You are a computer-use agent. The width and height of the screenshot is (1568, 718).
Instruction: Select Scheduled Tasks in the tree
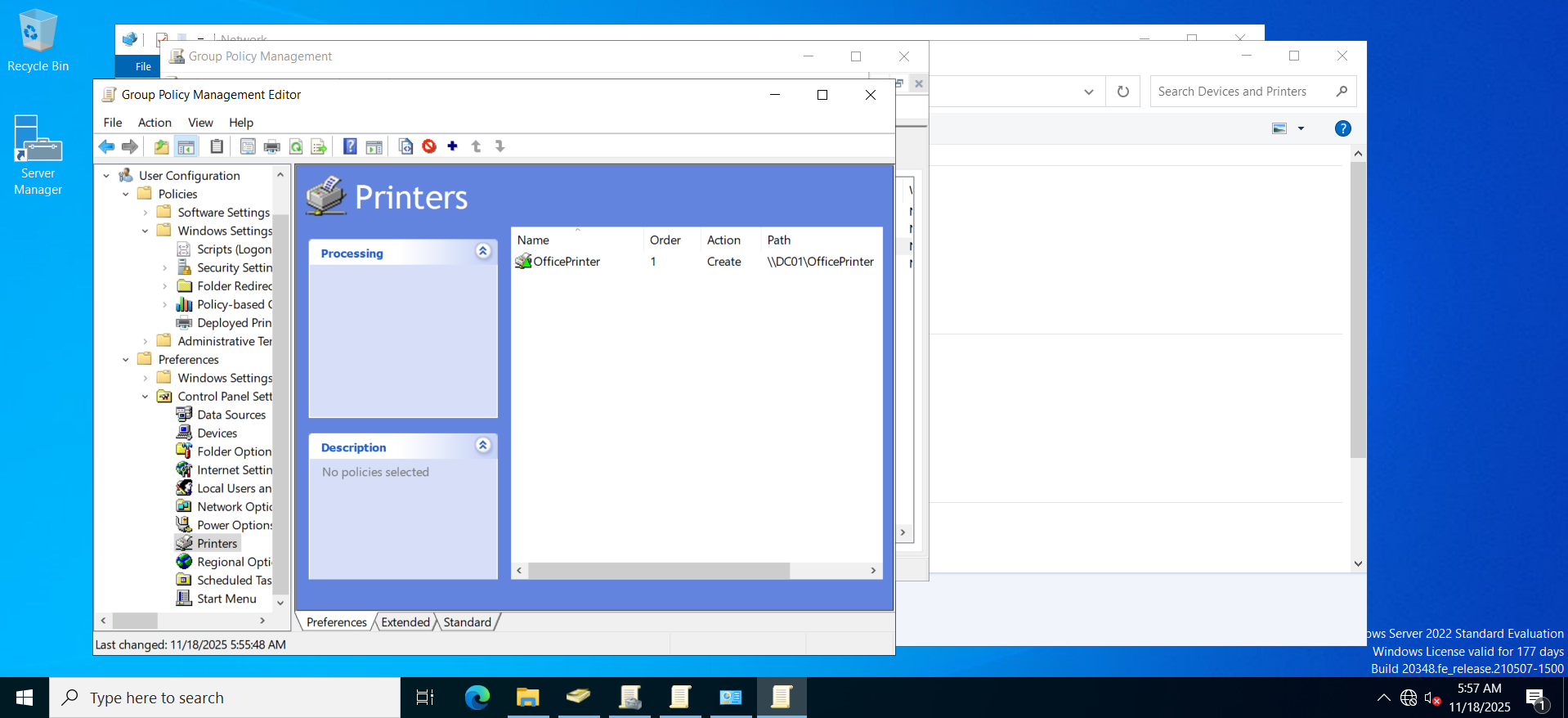pos(234,581)
